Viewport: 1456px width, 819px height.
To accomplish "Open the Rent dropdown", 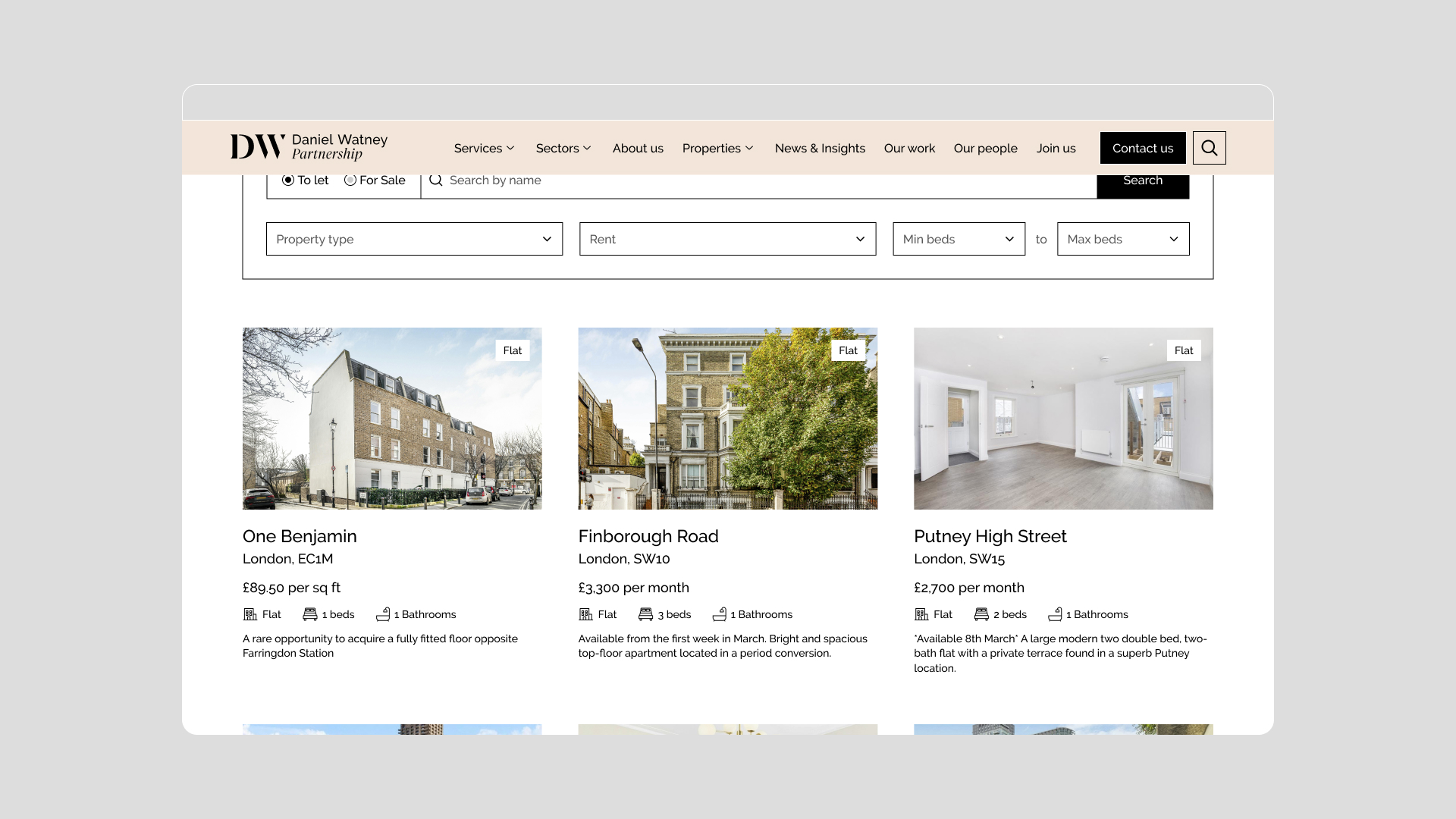I will (x=727, y=239).
